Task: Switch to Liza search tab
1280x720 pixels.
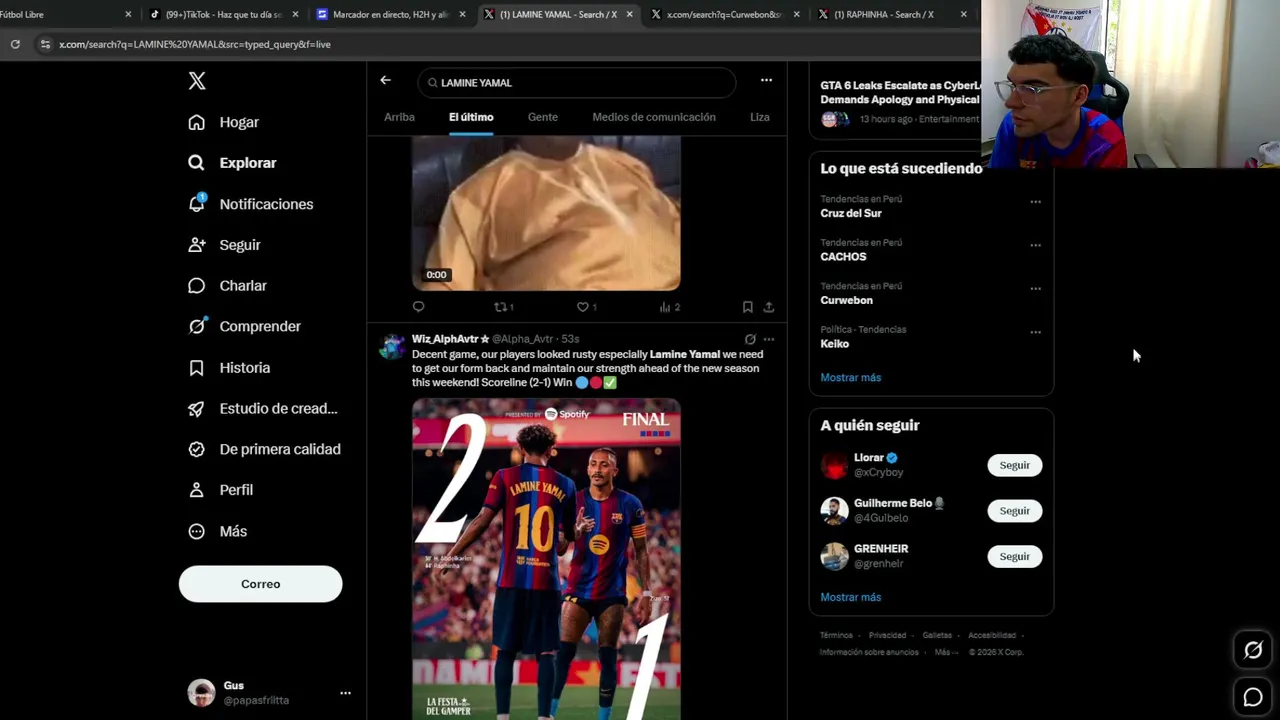Action: [760, 117]
